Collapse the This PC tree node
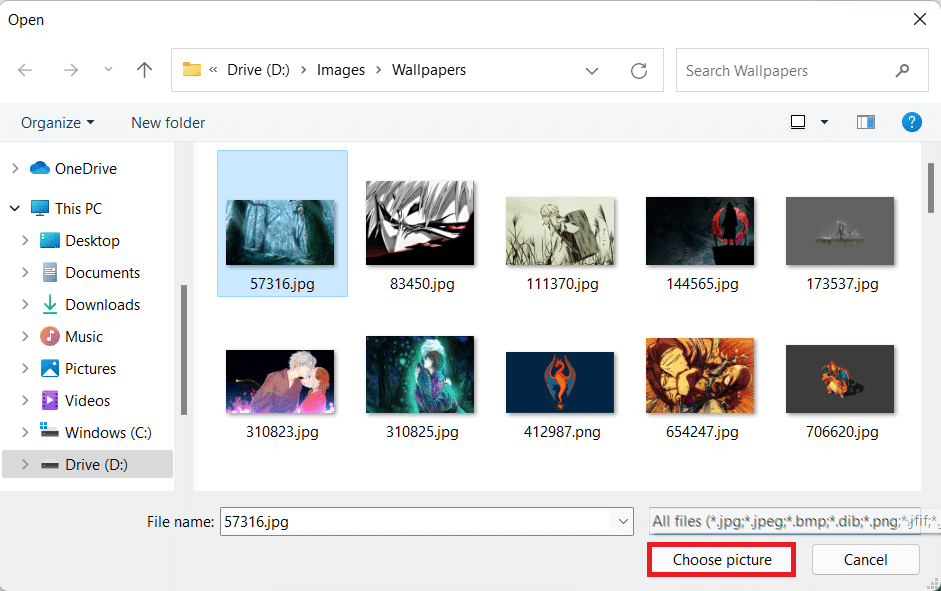The height and width of the screenshot is (591, 941). point(15,208)
